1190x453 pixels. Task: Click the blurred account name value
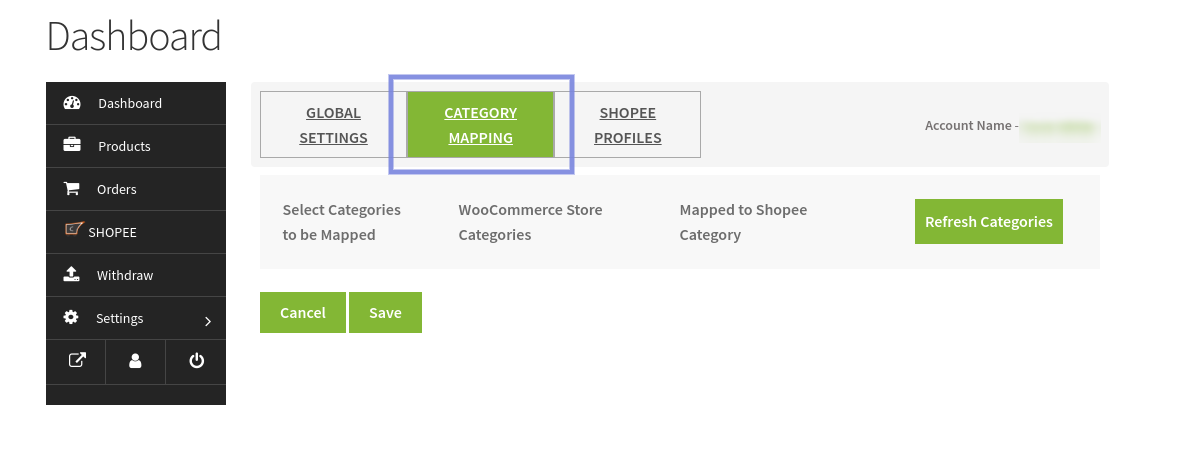[x=1059, y=127]
